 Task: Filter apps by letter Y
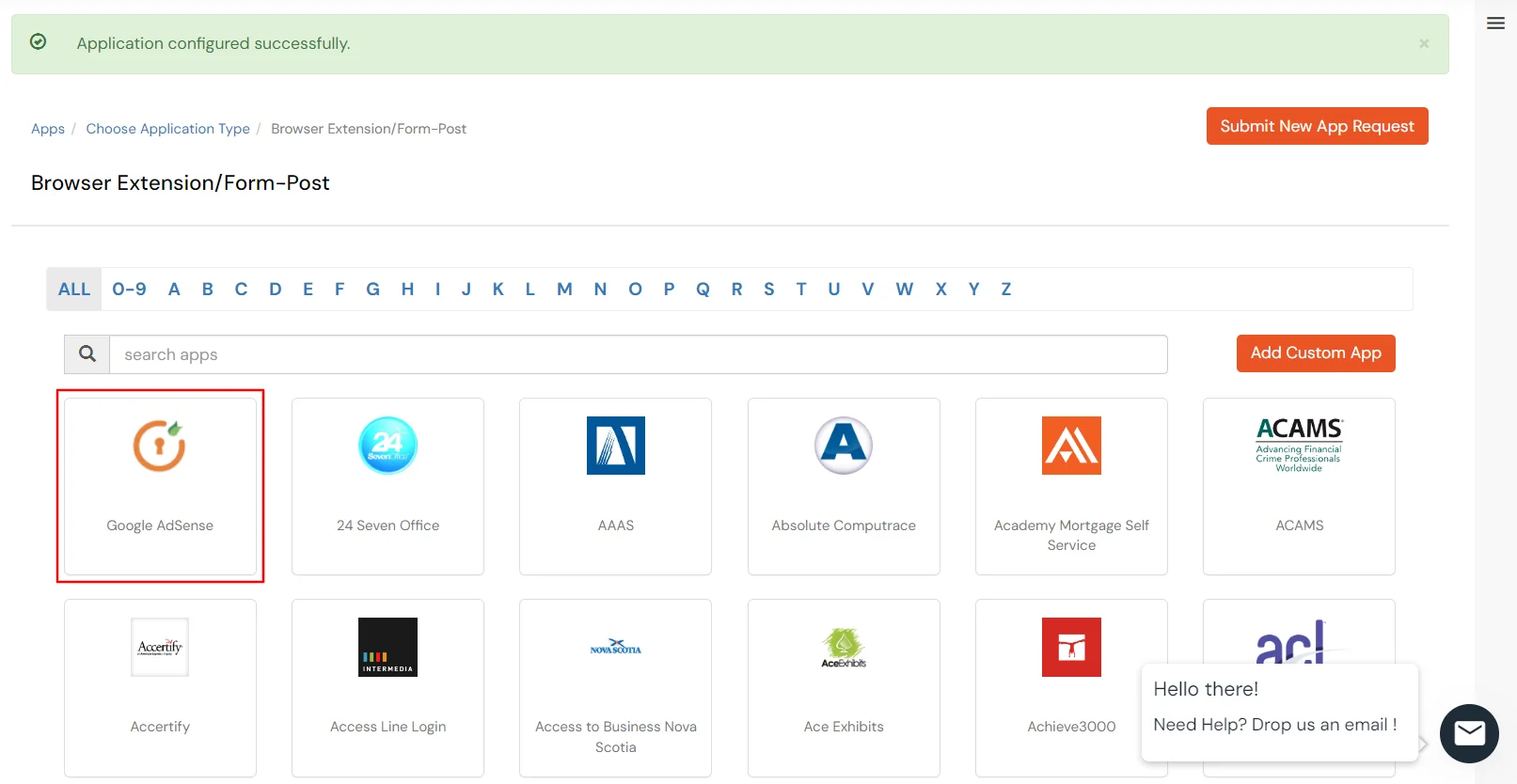[x=974, y=290]
